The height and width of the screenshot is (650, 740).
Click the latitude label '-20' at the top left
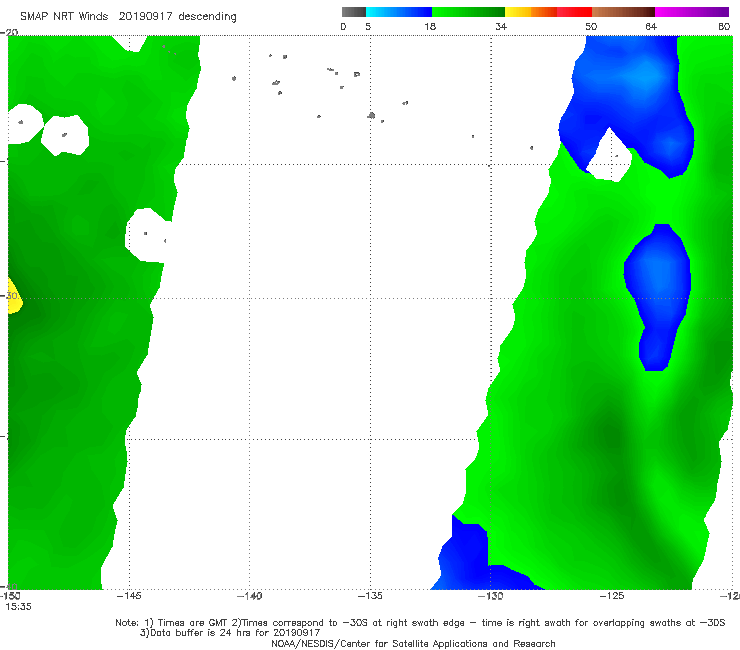pyautogui.click(x=9, y=32)
